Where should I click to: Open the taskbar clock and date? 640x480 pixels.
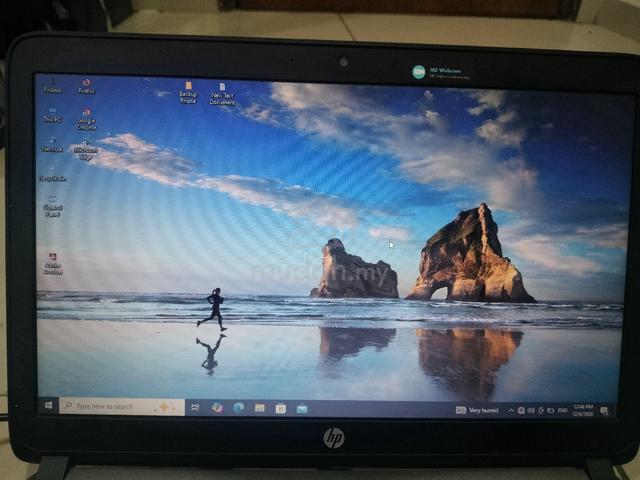click(583, 410)
